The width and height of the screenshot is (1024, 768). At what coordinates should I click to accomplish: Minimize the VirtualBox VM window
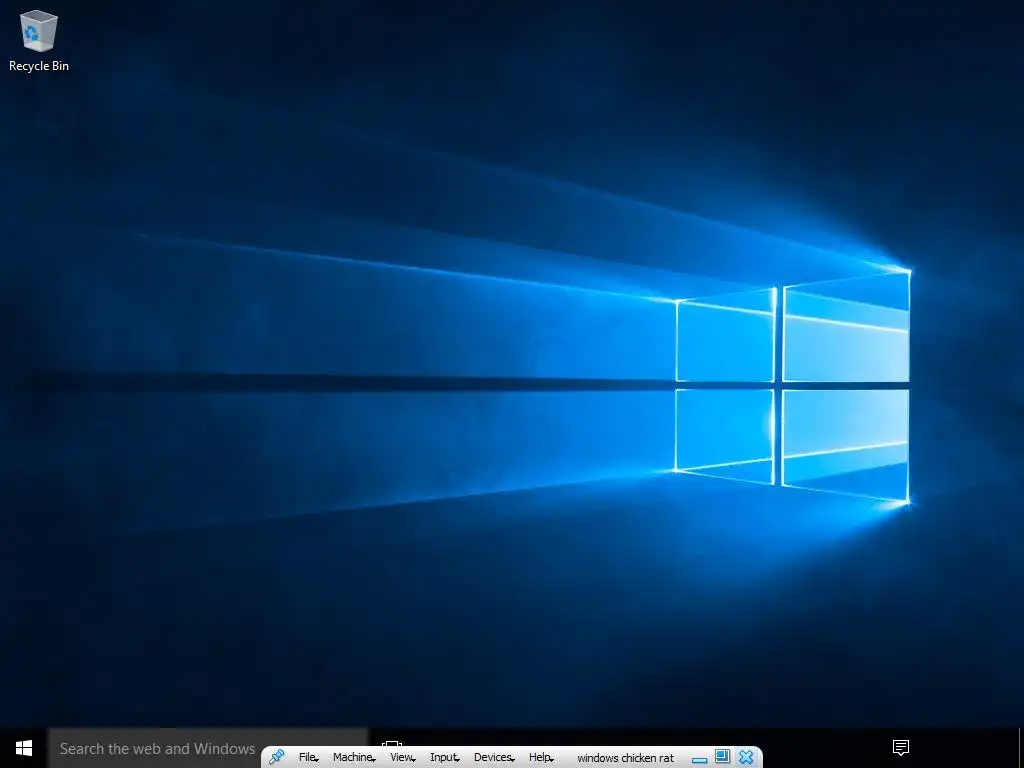(699, 760)
